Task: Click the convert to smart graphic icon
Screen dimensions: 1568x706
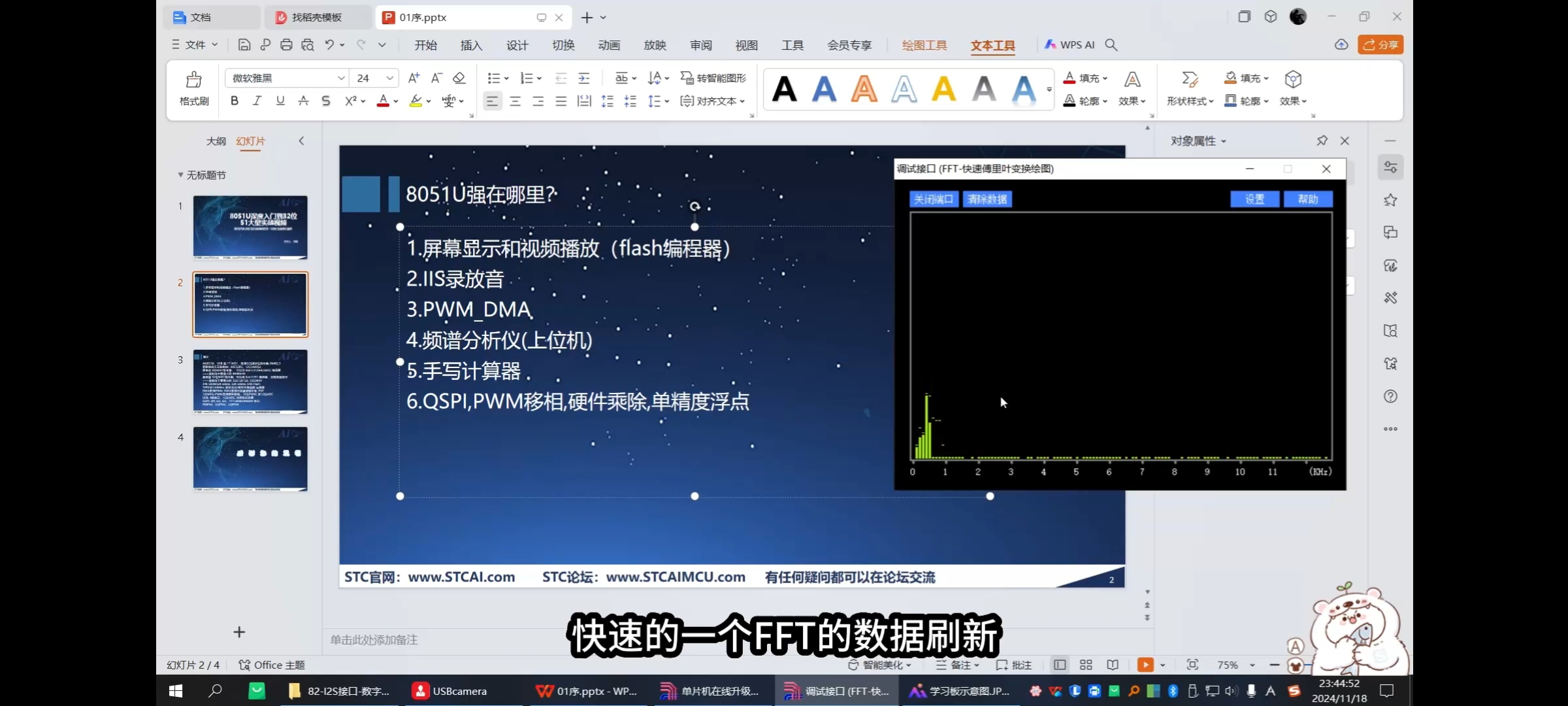Action: (x=687, y=78)
